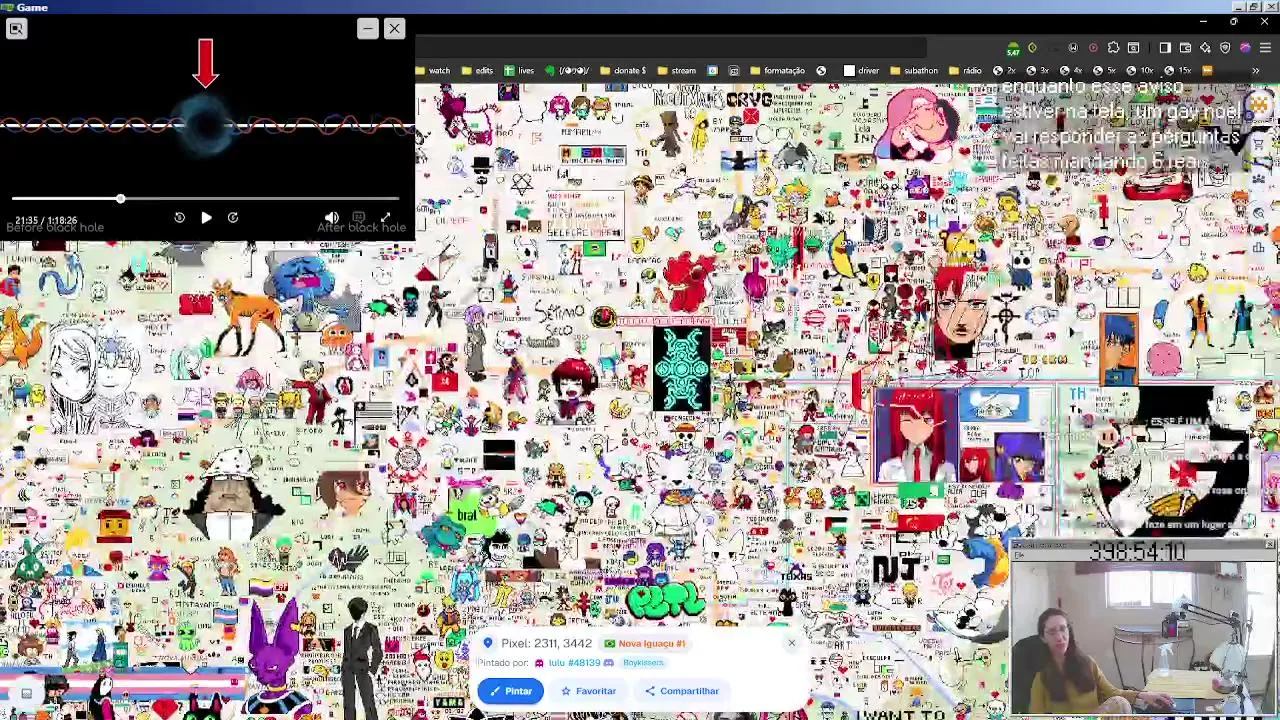Image resolution: width=1280 pixels, height=720 pixels.
Task: Click the Brave shield icon
Action: (1225, 48)
